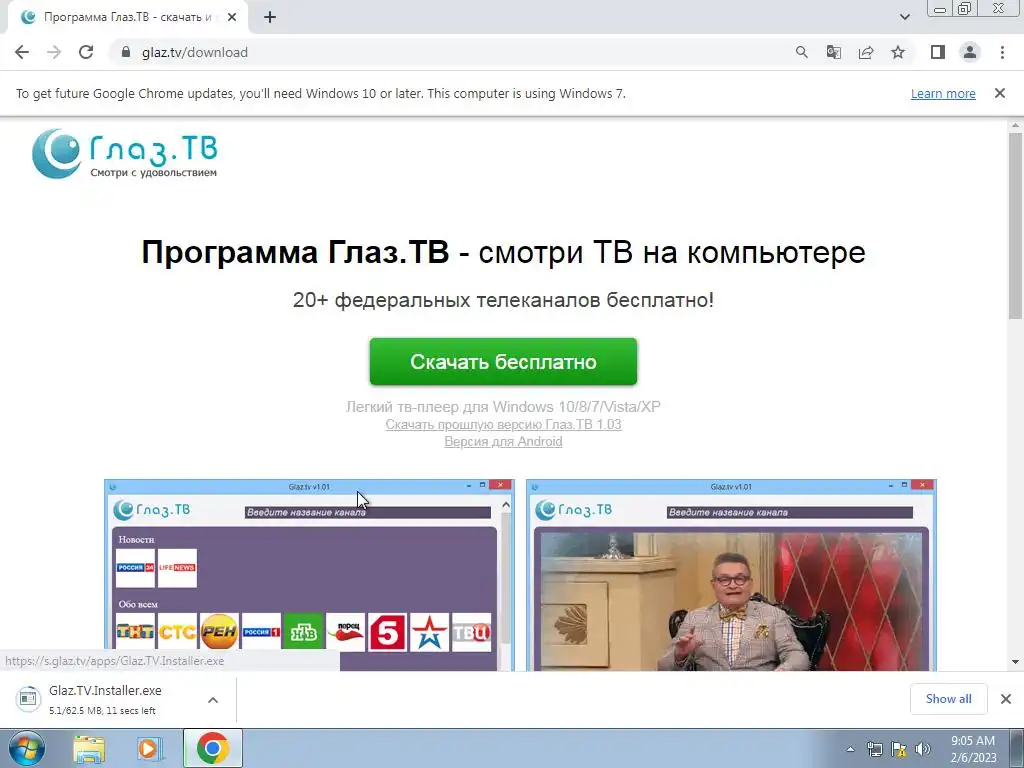The image size is (1024, 768).
Task: Click the Show all downloads button
Action: 948,699
